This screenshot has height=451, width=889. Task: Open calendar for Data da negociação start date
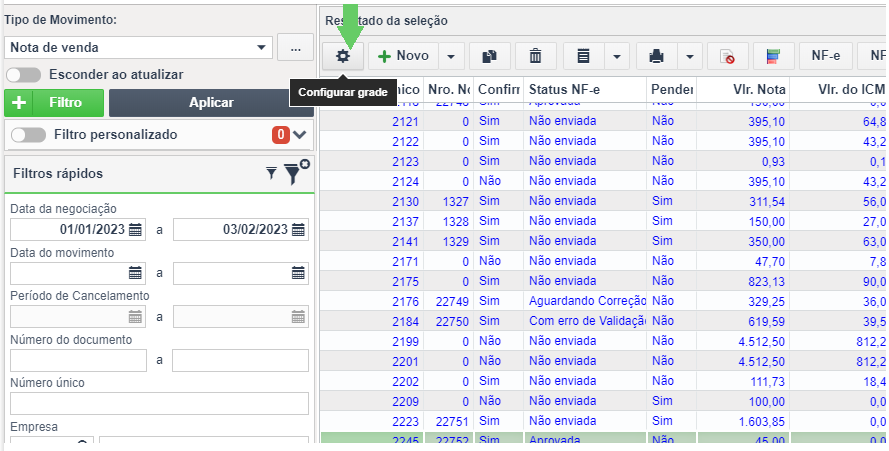tap(136, 230)
